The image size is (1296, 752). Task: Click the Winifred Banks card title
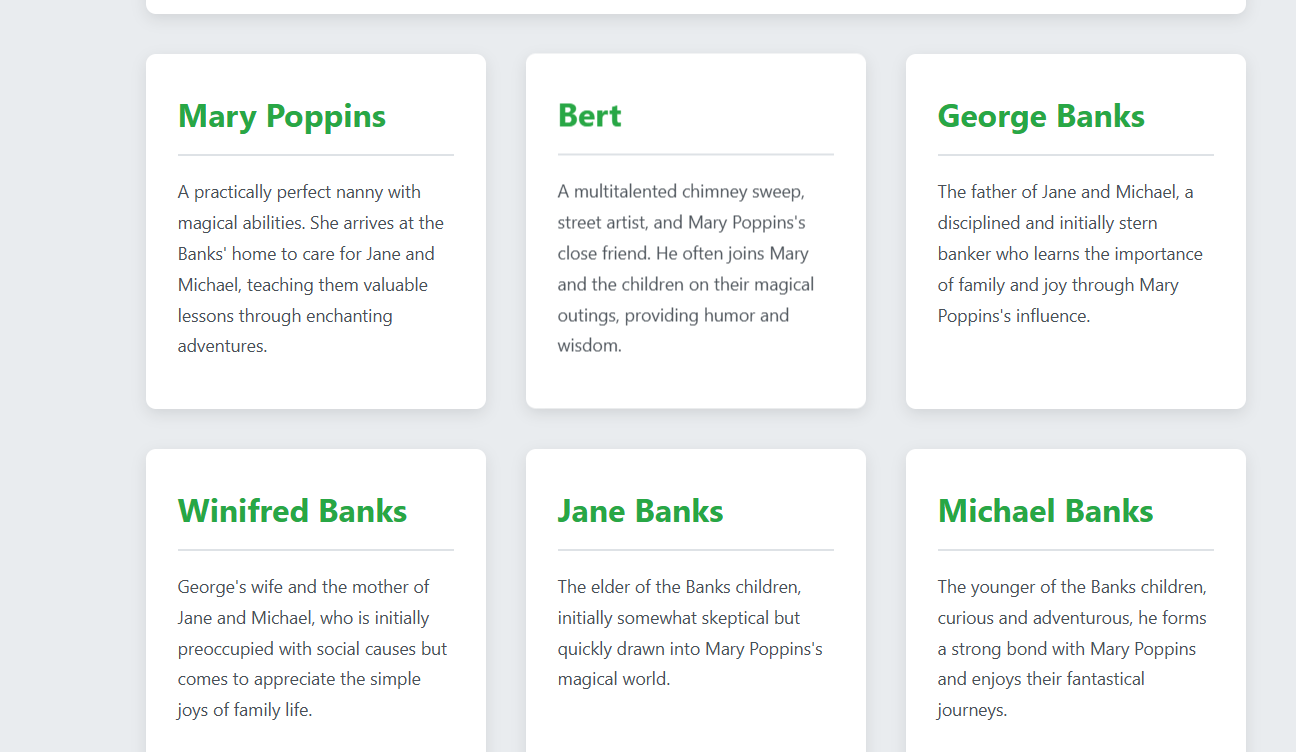point(292,511)
